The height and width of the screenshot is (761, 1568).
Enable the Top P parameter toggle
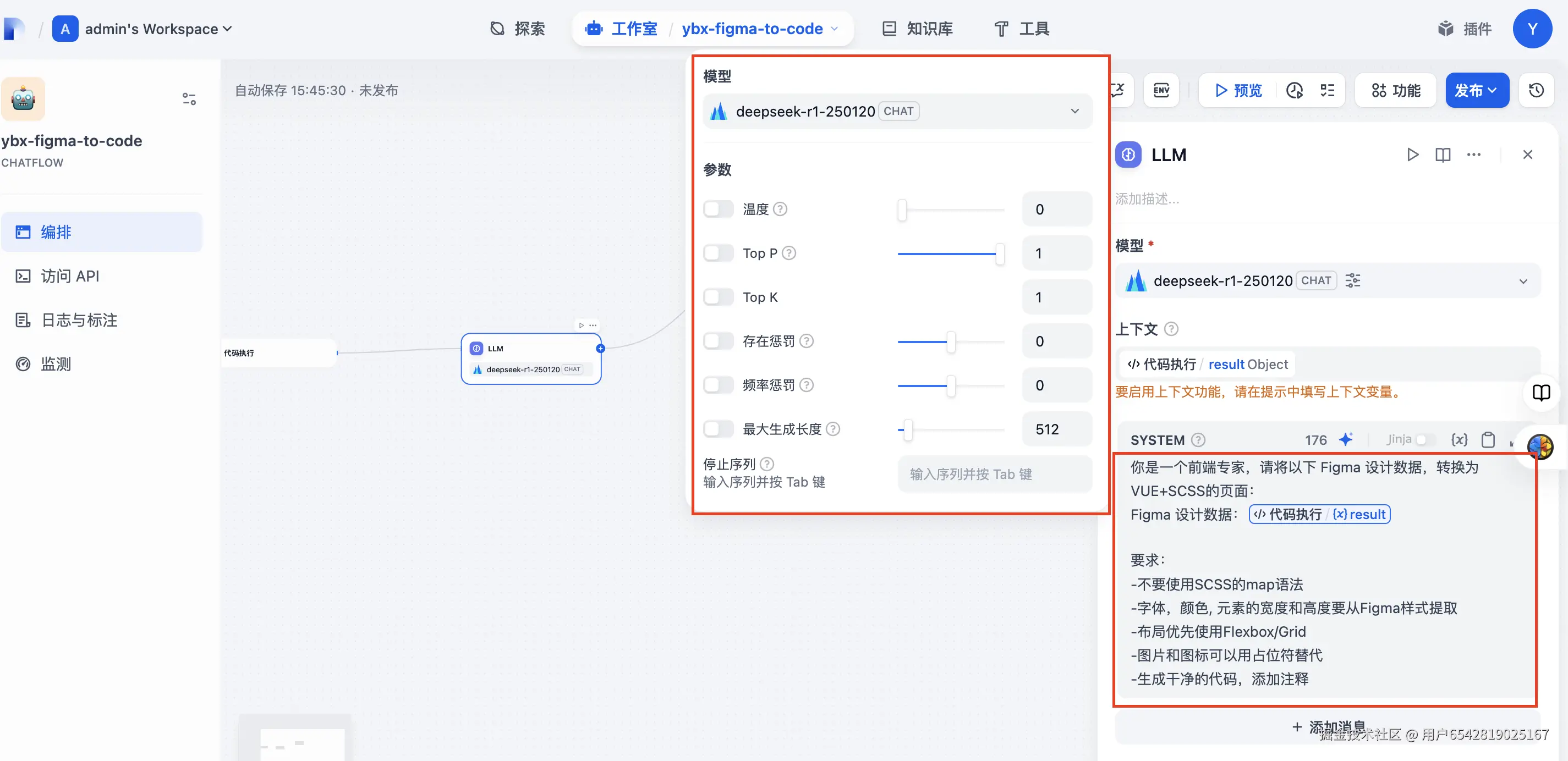[x=719, y=253]
